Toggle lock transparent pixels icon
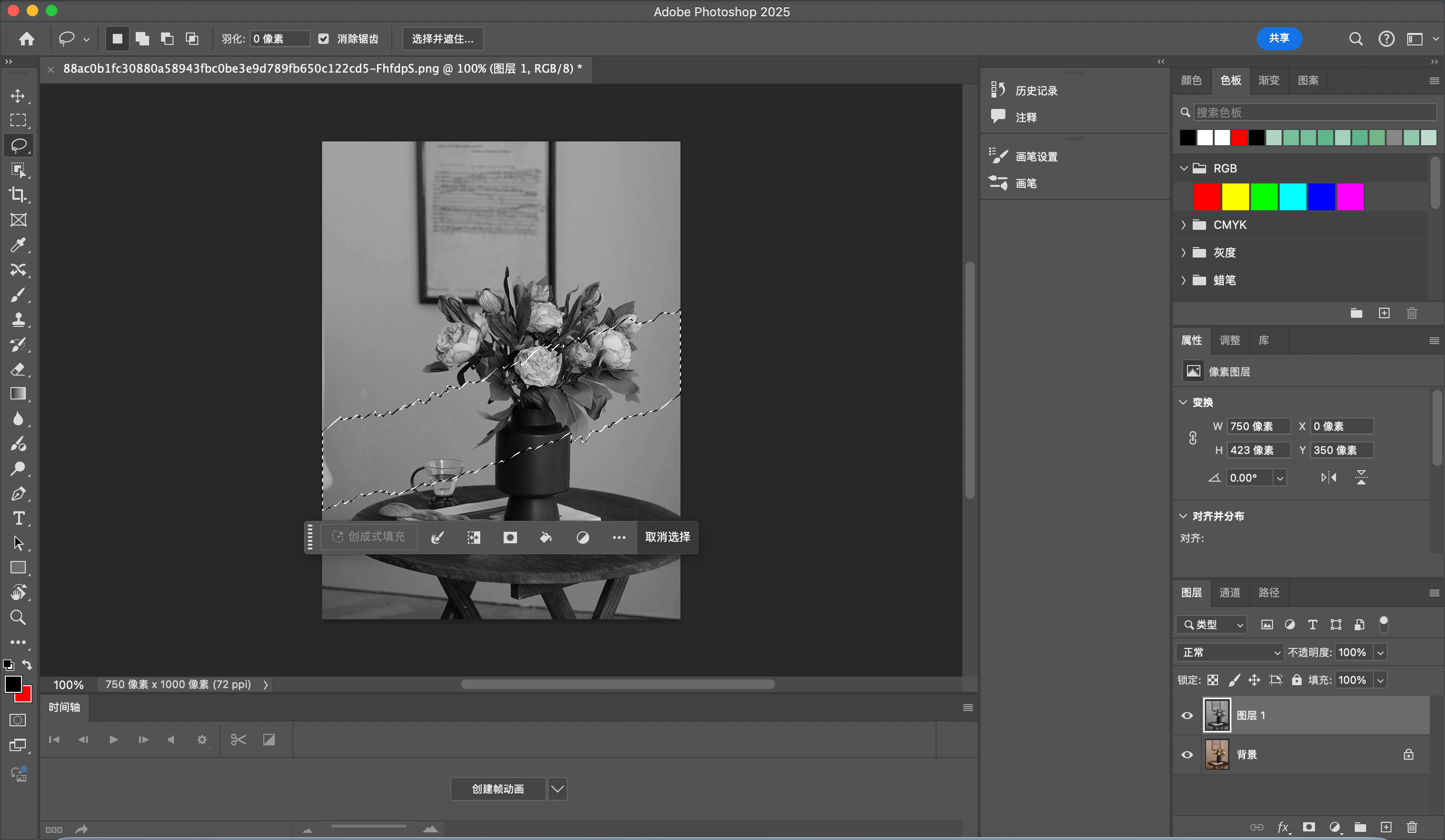1445x840 pixels. (1212, 680)
